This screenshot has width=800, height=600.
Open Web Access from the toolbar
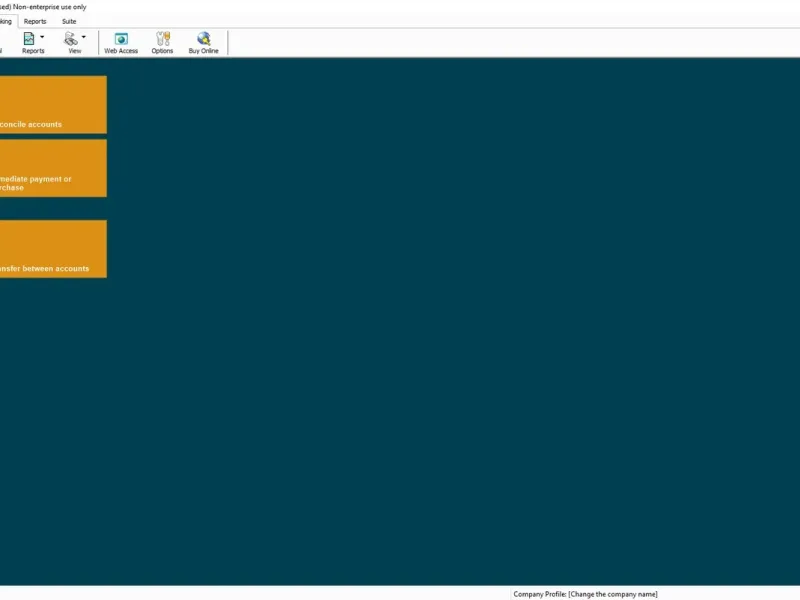[x=121, y=43]
